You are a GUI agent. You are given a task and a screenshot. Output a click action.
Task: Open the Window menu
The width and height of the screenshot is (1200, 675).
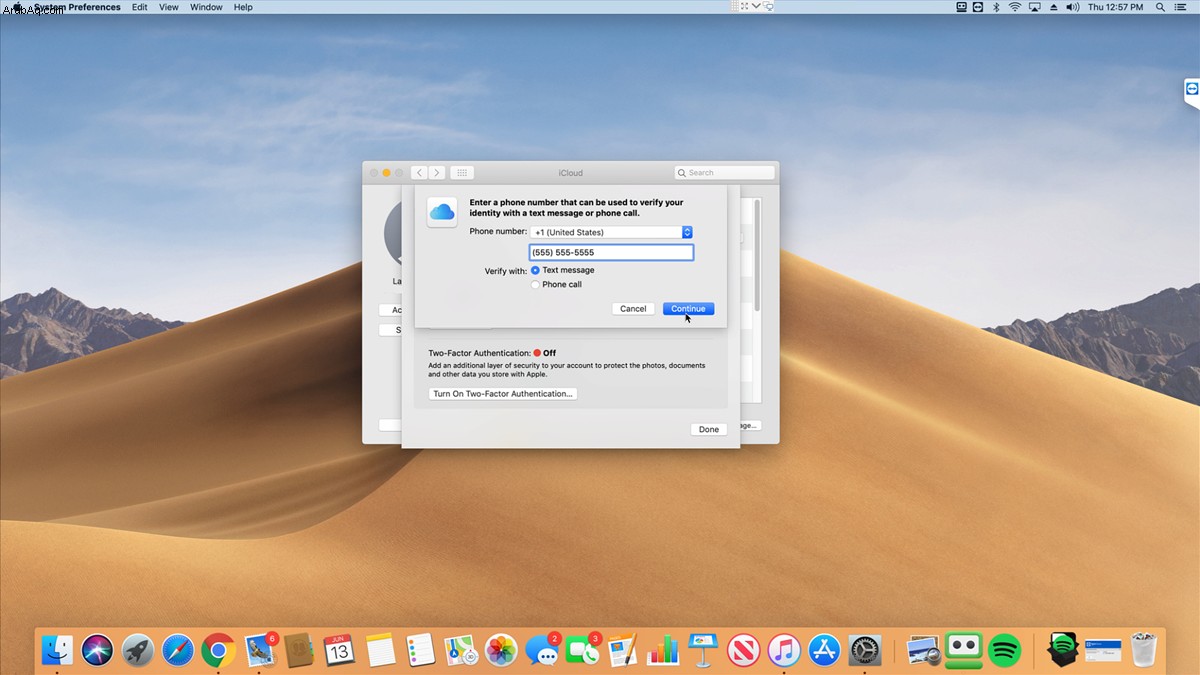pyautogui.click(x=206, y=7)
